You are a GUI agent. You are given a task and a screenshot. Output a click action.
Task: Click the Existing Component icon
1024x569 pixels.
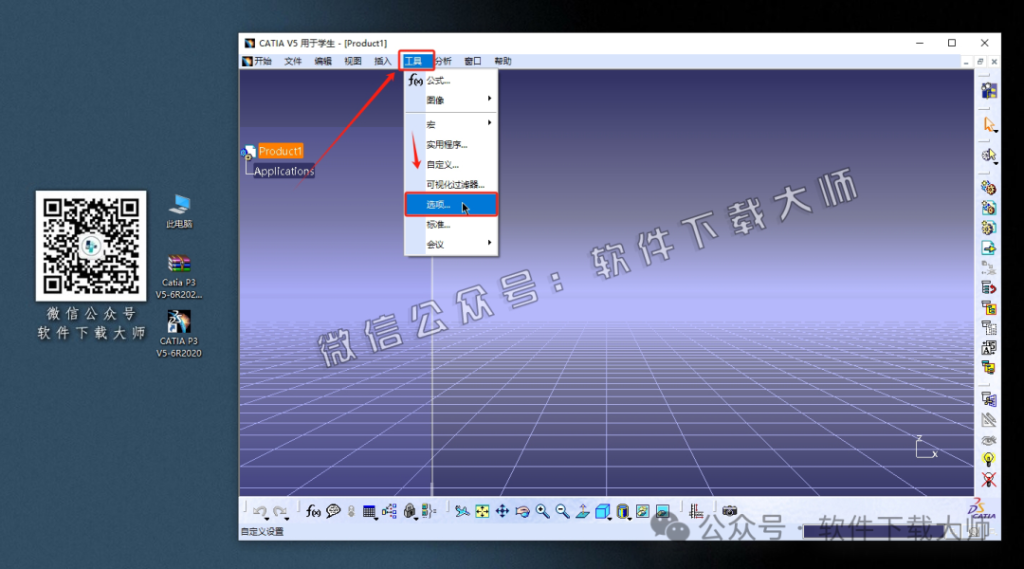point(989,248)
